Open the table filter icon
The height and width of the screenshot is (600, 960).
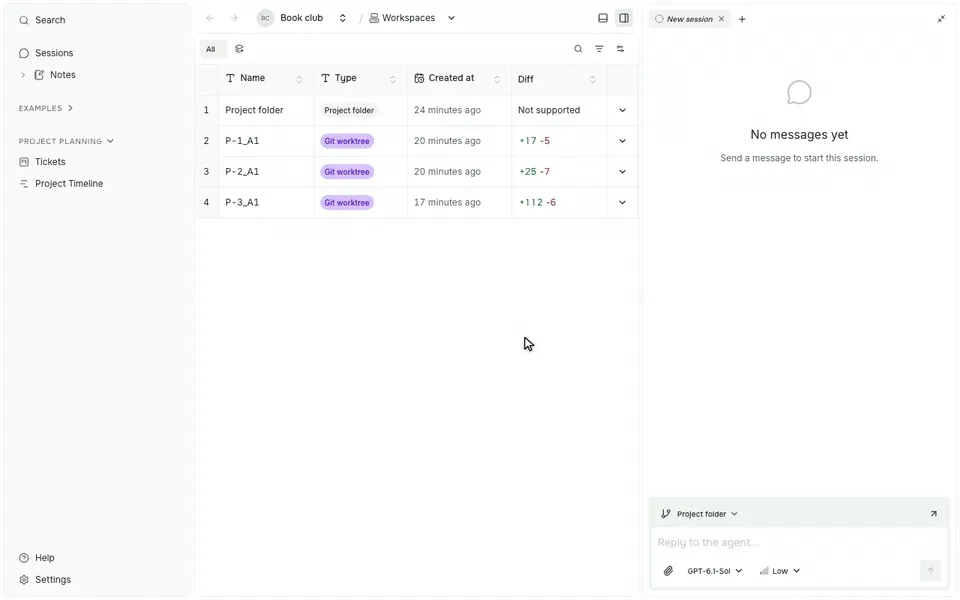point(599,49)
